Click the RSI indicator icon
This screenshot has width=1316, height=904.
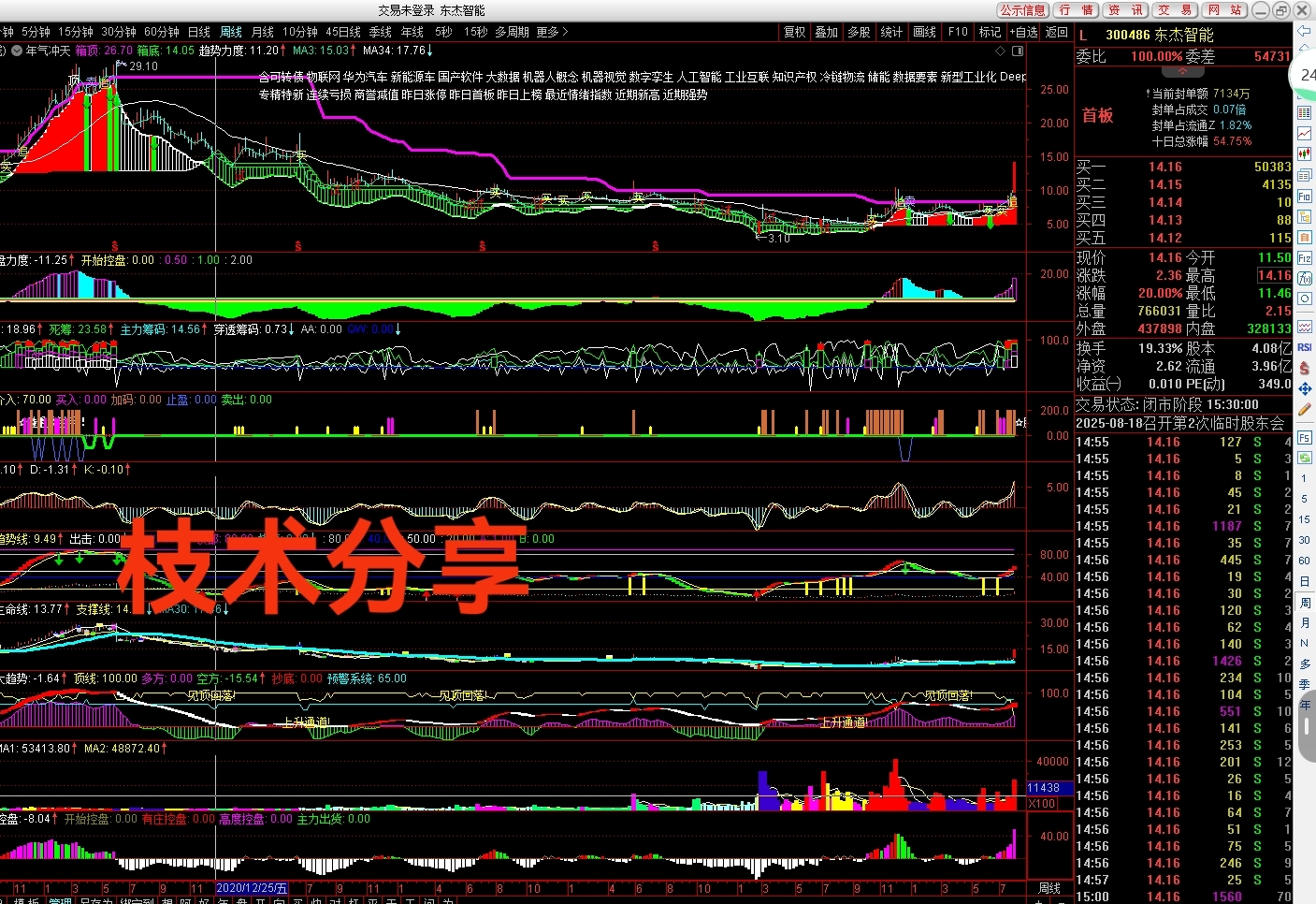[x=1304, y=347]
